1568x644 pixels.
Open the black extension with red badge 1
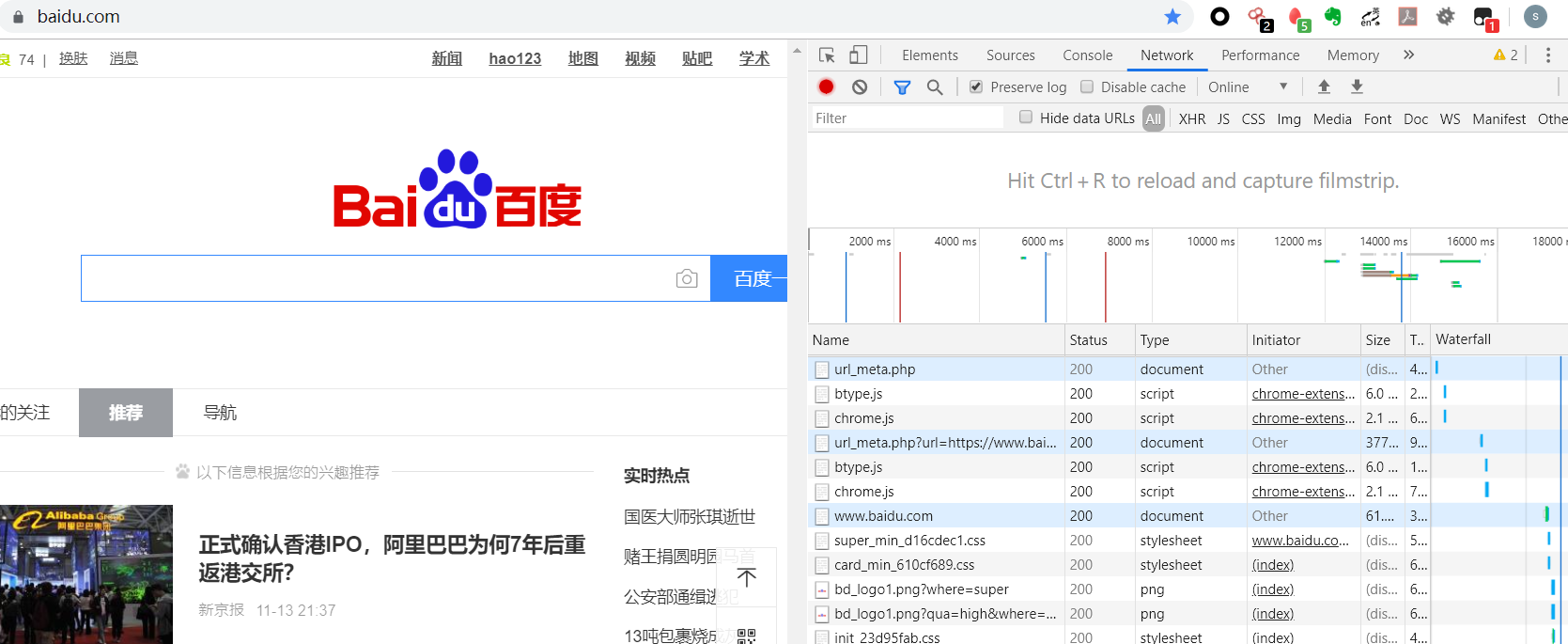coord(1485,18)
